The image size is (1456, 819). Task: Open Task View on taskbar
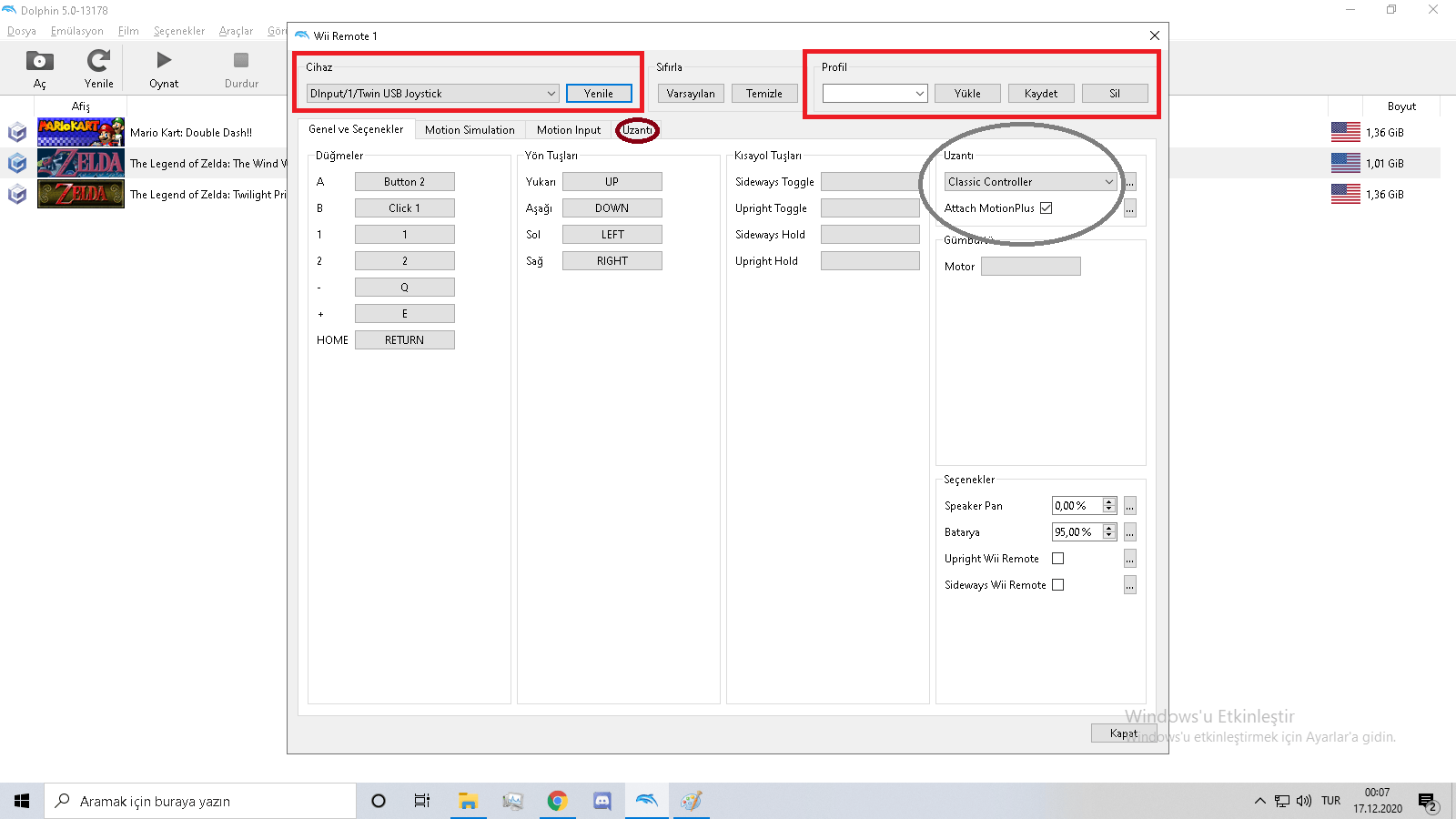click(422, 801)
